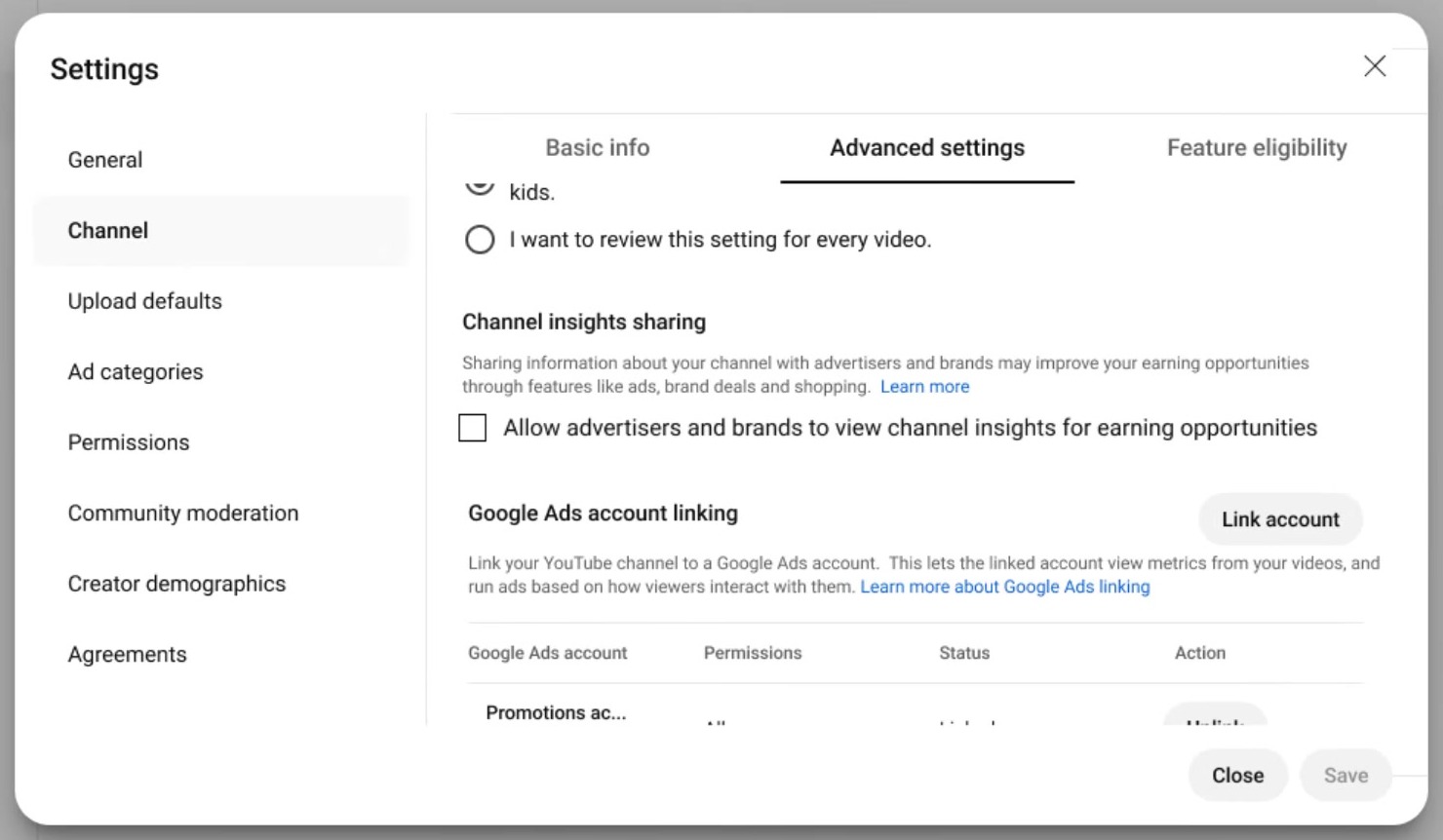Open Upload defaults in the sidebar

[x=221, y=301]
